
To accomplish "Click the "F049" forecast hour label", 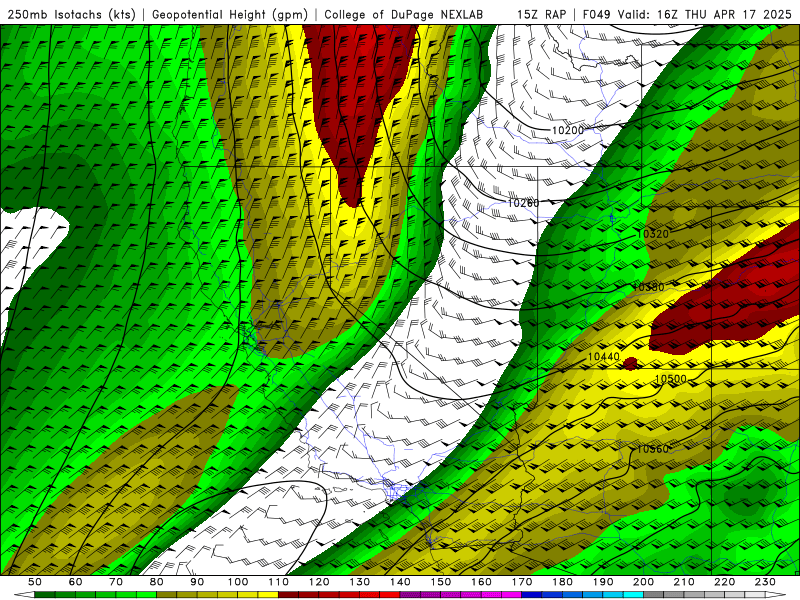I will (x=596, y=14).
